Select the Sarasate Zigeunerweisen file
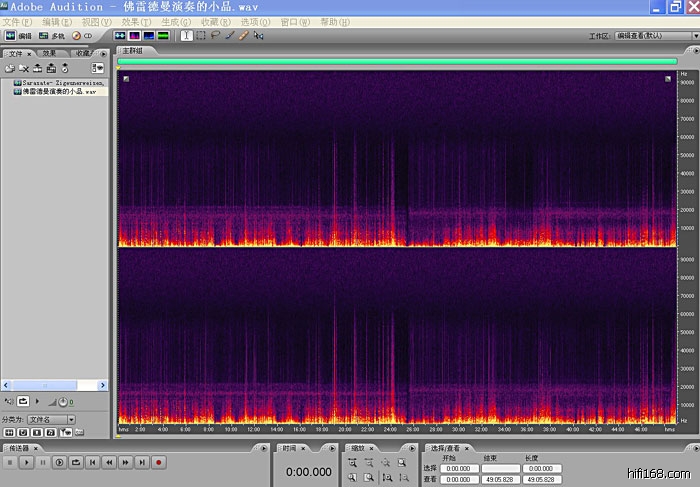The width and height of the screenshot is (700, 487). [62, 83]
